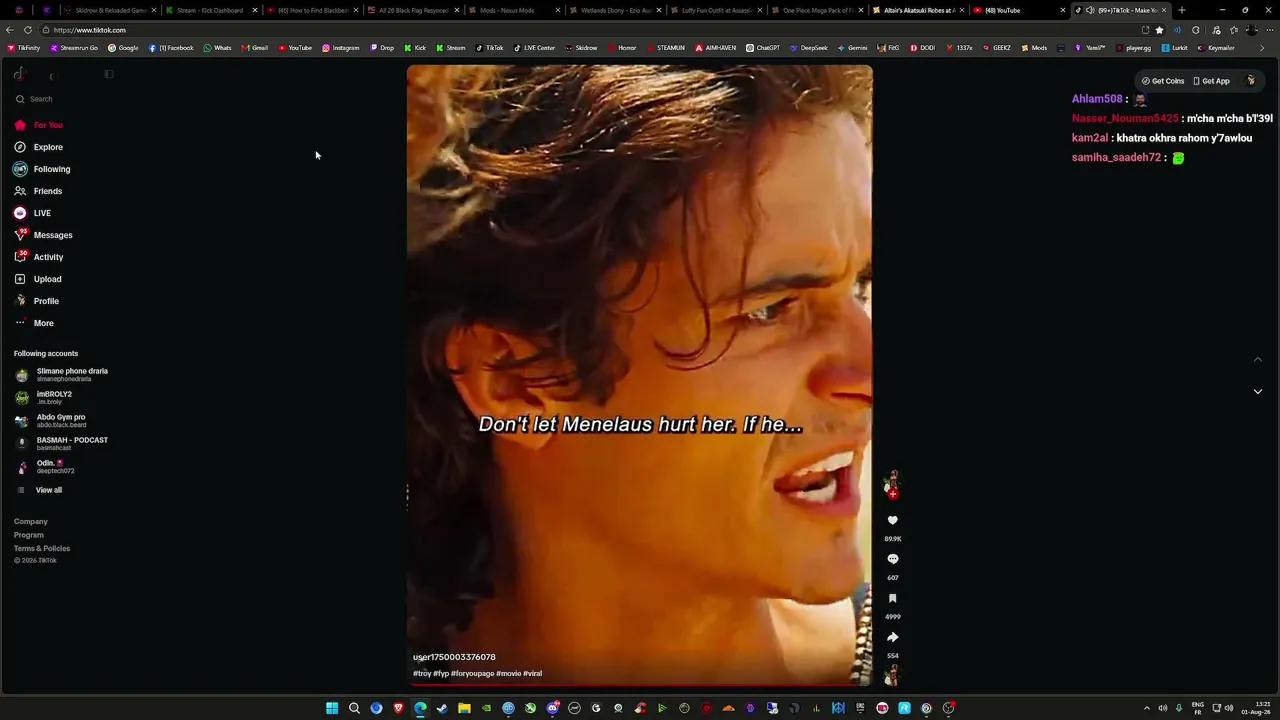Switch to Skidrow & Reloaded Games tab
Screen dimensions: 1280x720
point(110,10)
